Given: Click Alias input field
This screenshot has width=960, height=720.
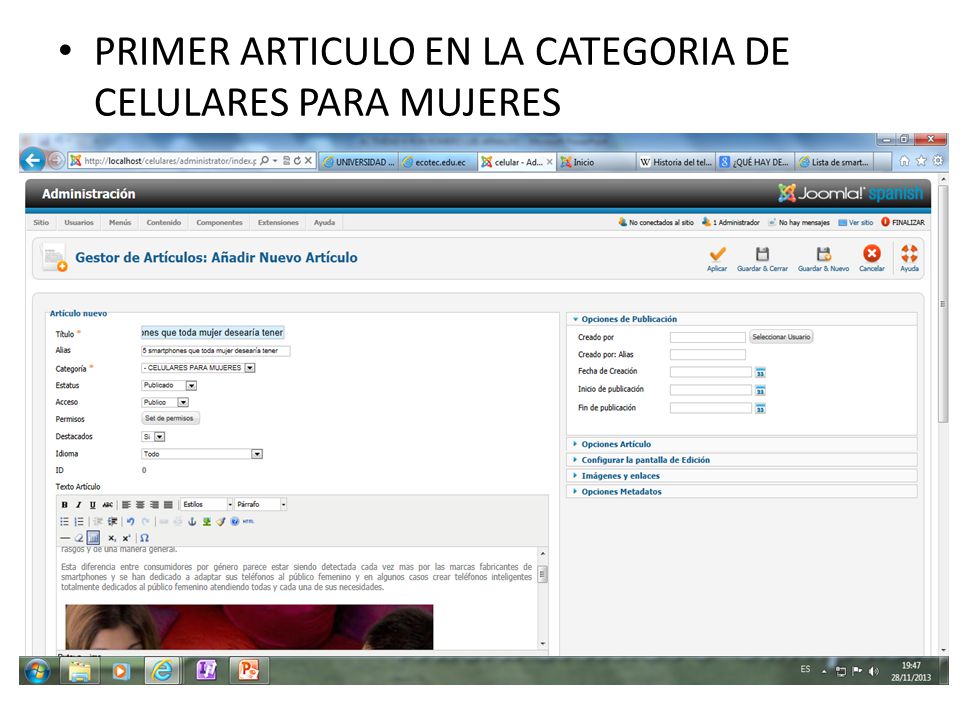Looking at the screenshot, I should click(x=216, y=351).
